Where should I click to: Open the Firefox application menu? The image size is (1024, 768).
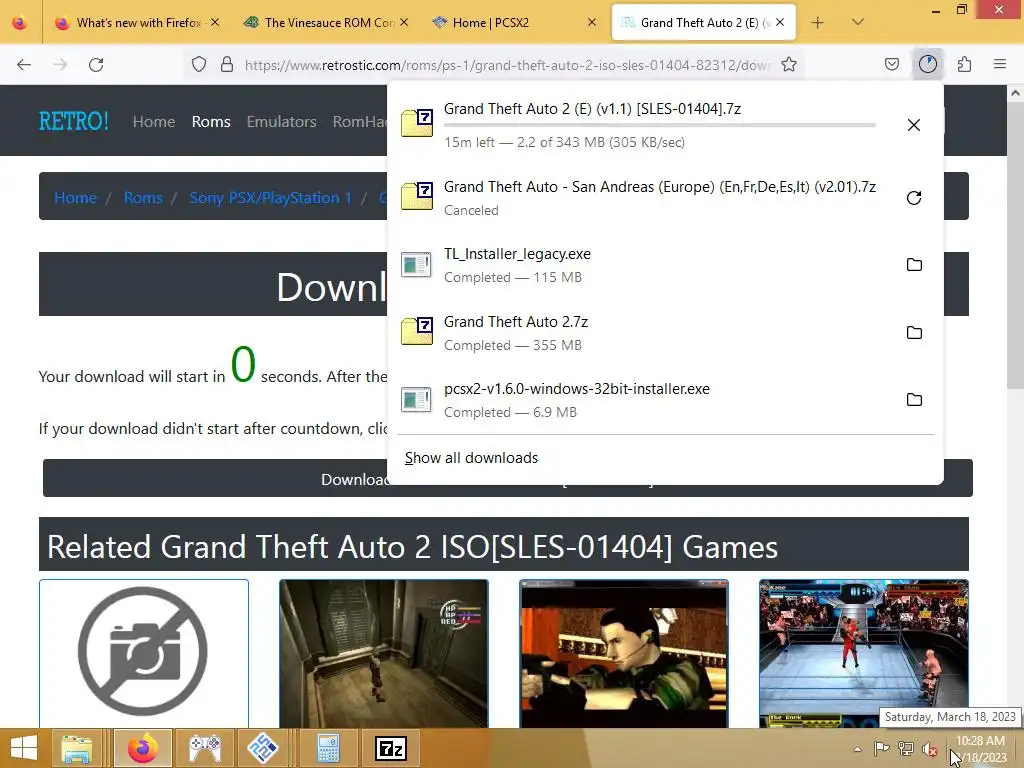point(1000,64)
